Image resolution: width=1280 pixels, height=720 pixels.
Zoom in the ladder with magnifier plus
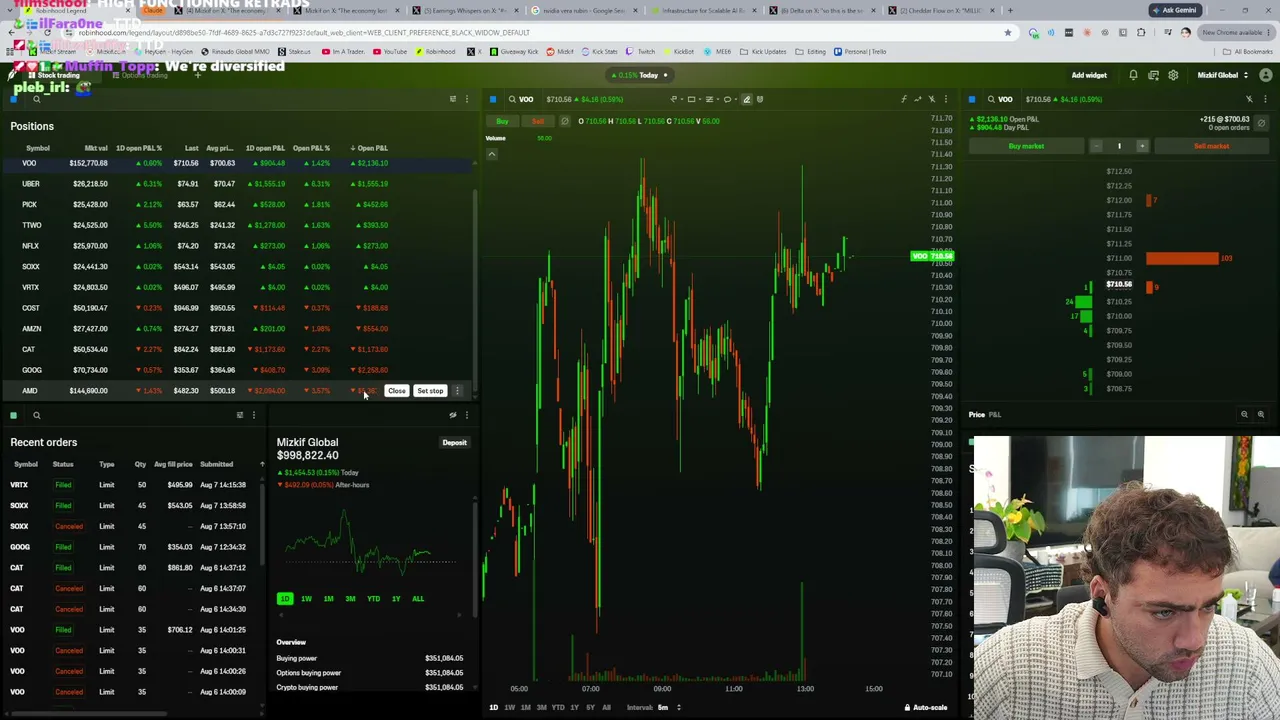click(1261, 414)
